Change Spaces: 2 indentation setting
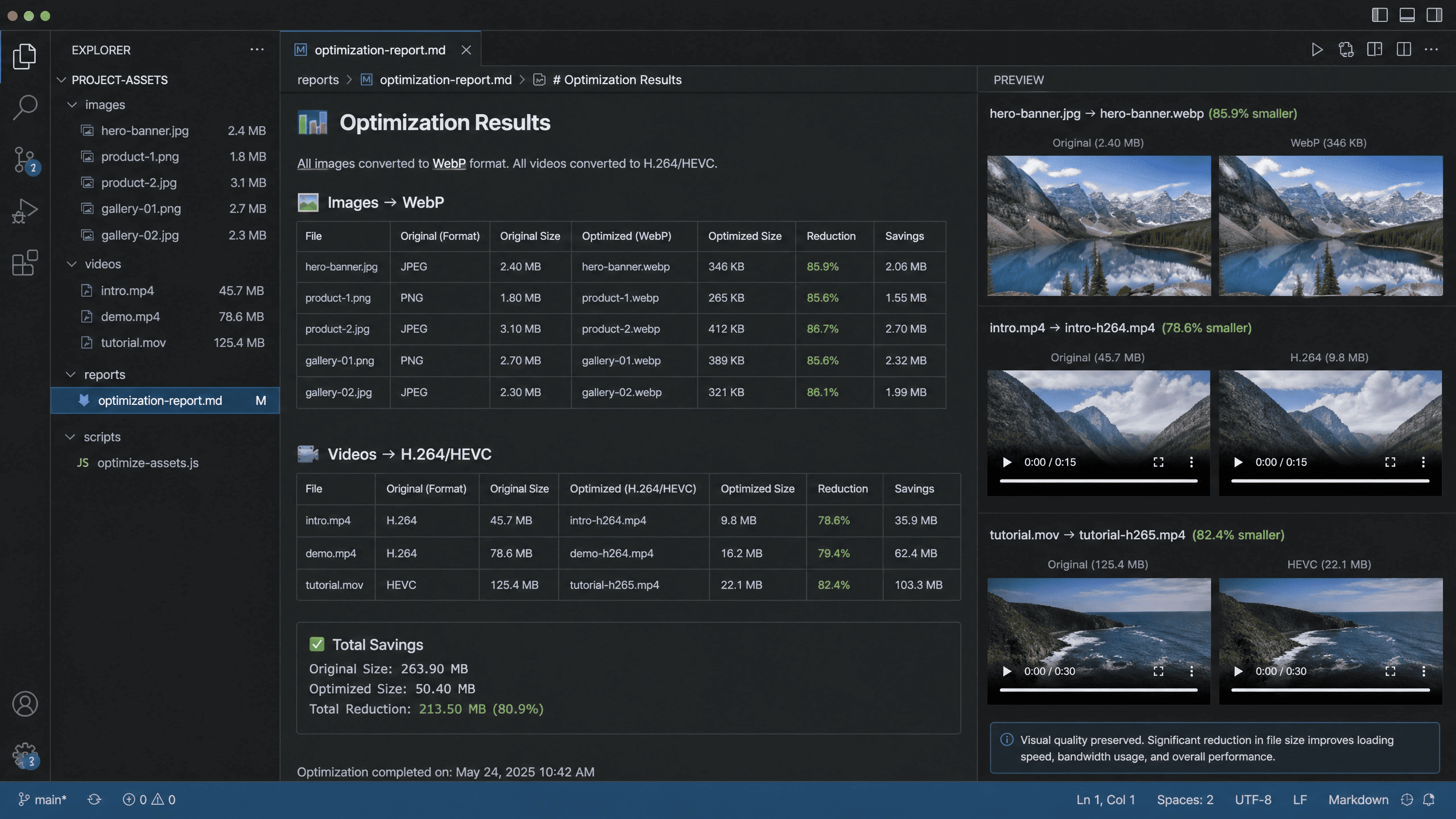Screen dimensions: 1456x819 1185,800
